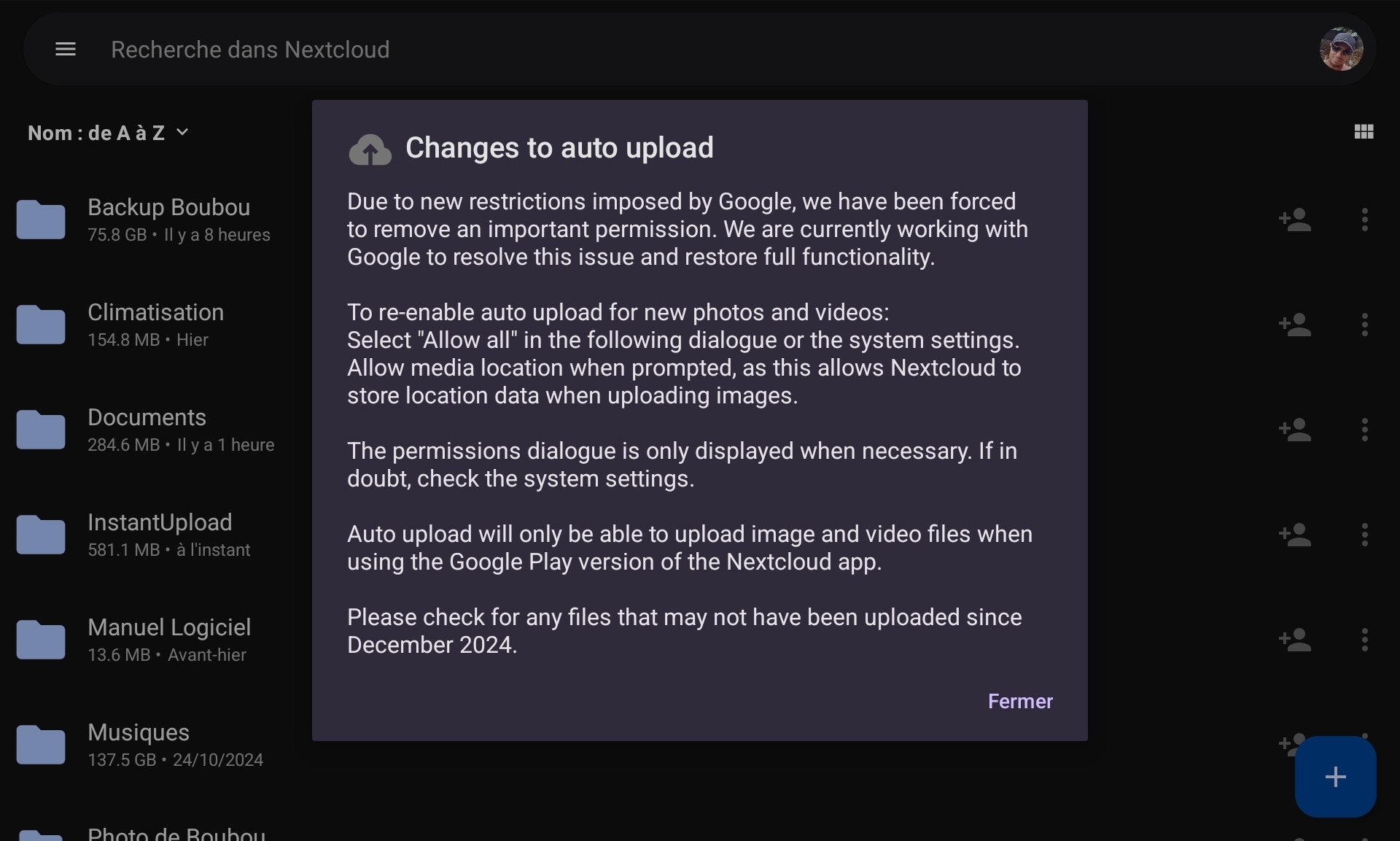Open the Backup Boubou folder
Screen dimensions: 1400x841
(x=168, y=208)
